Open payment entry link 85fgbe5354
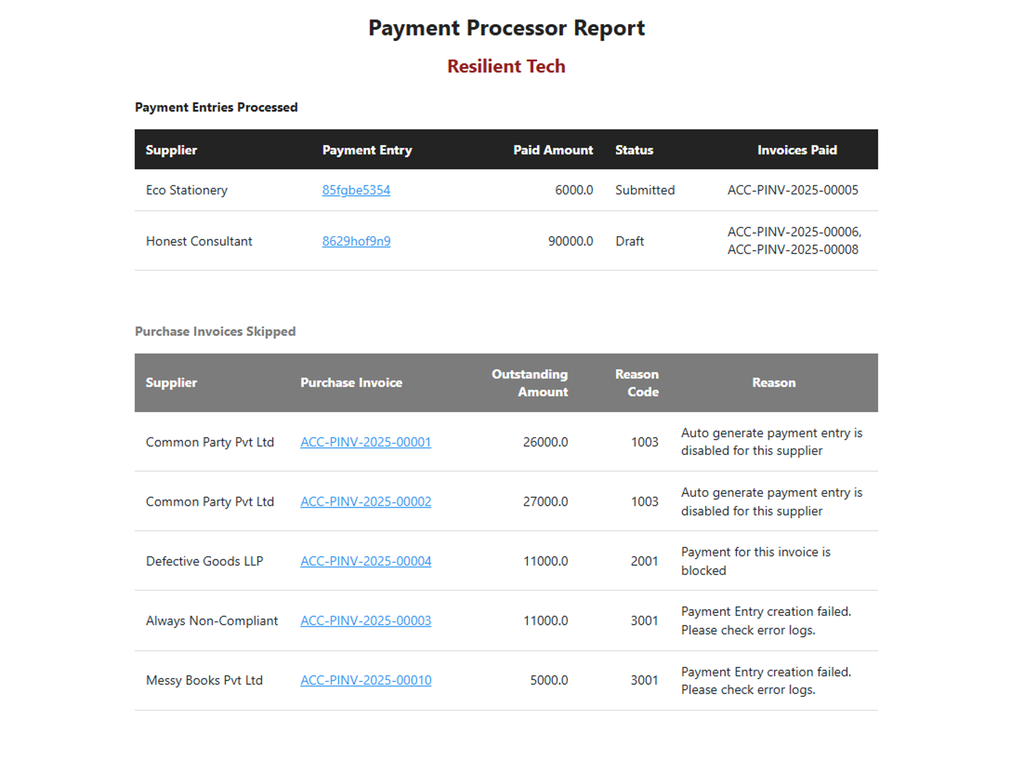Viewport: 1024px width, 760px height. [356, 190]
